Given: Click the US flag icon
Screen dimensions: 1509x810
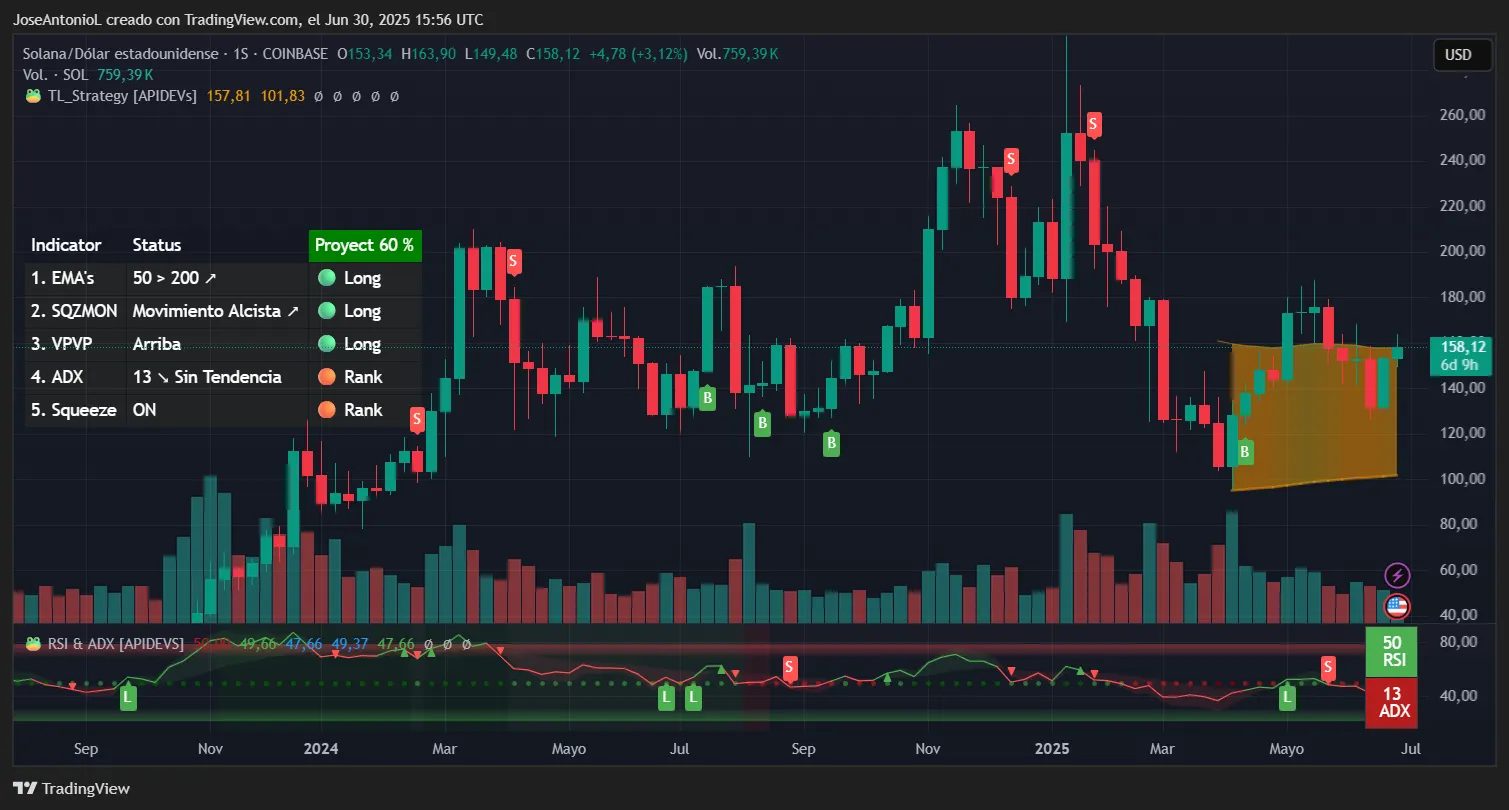Looking at the screenshot, I should [1397, 606].
